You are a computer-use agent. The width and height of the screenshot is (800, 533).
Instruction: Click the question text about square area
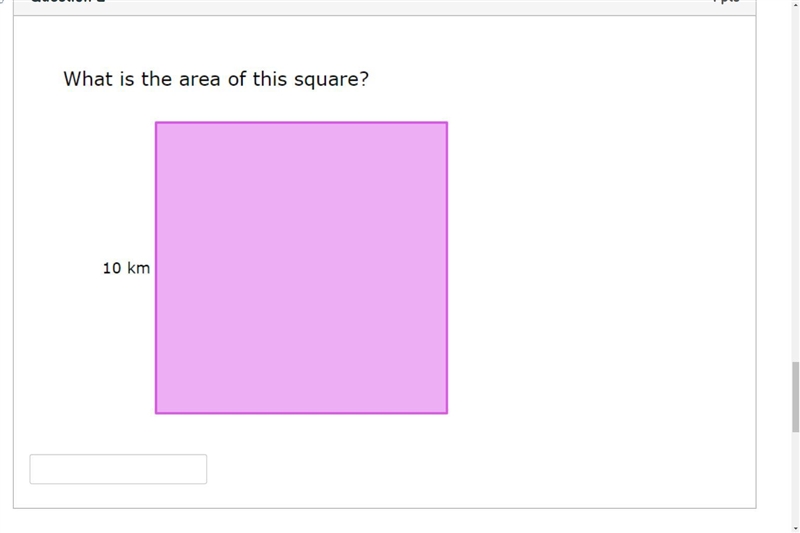(216, 79)
